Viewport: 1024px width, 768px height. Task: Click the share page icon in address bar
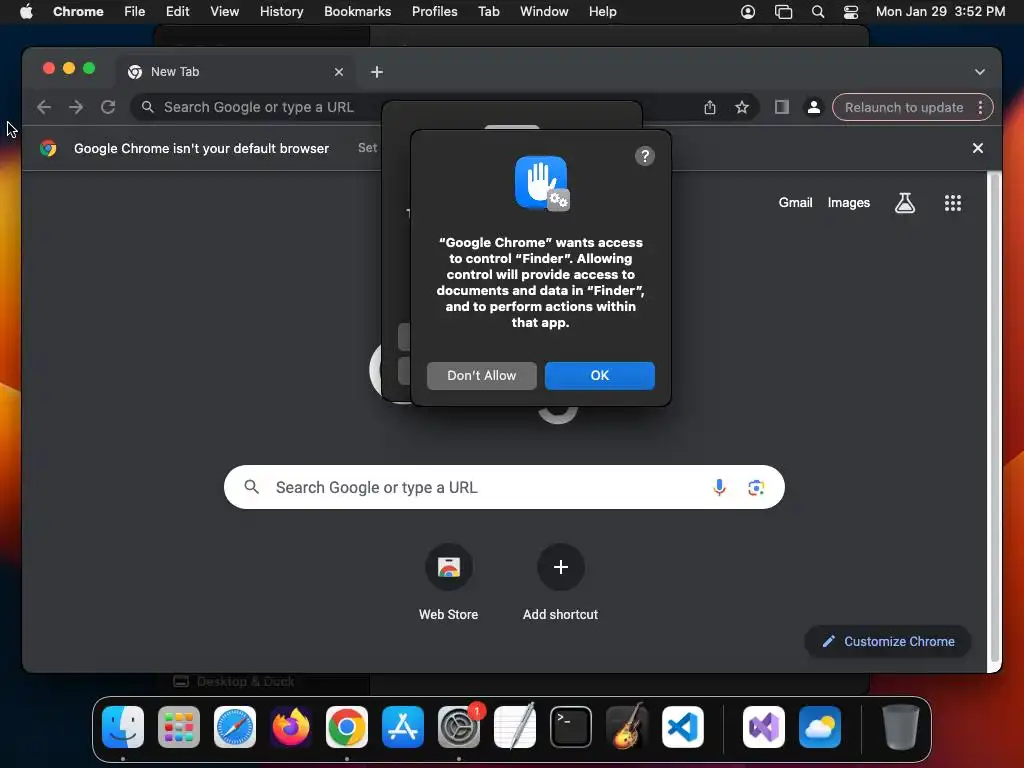[x=710, y=108]
